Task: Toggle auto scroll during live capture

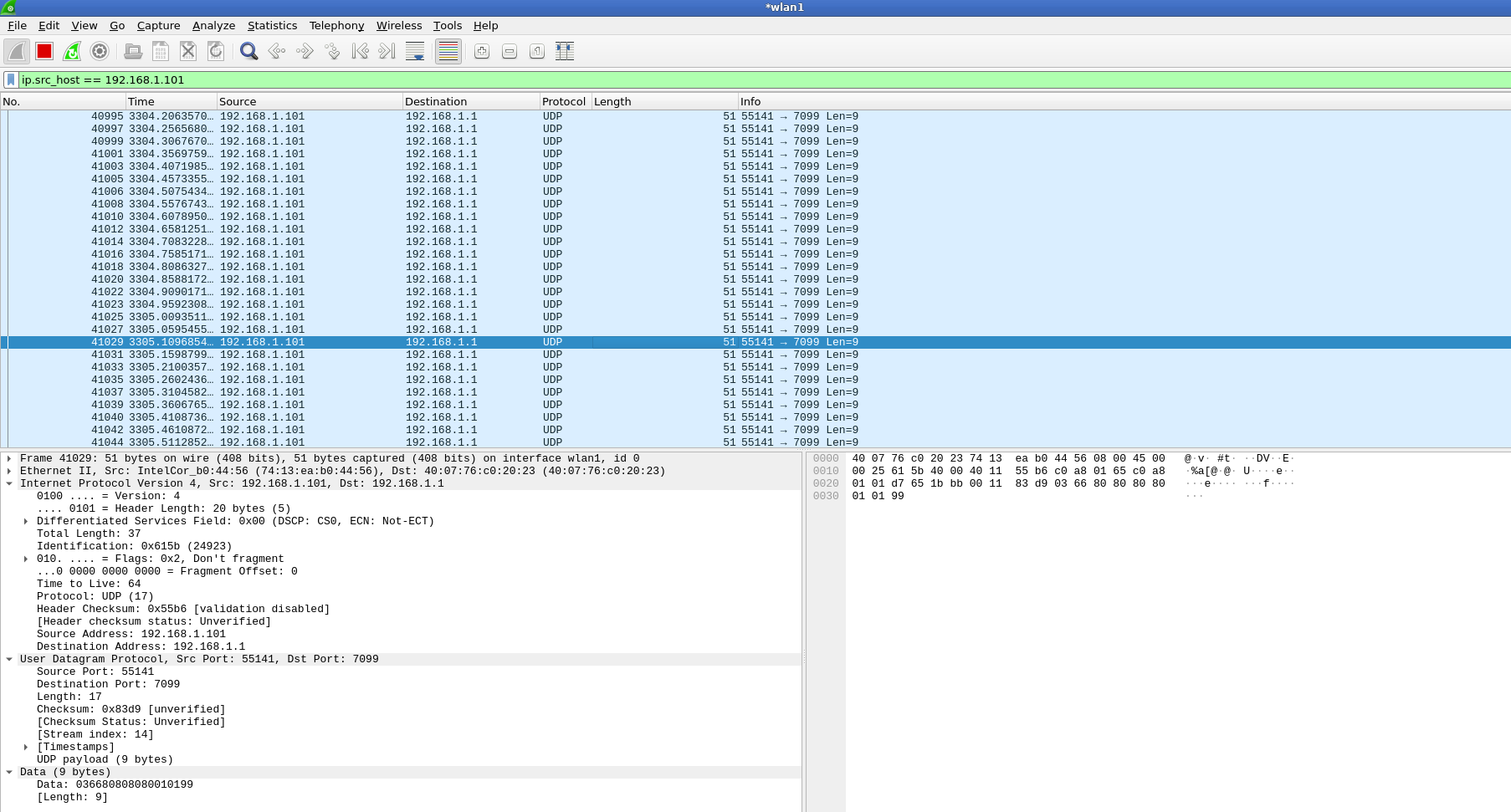Action: [415, 52]
